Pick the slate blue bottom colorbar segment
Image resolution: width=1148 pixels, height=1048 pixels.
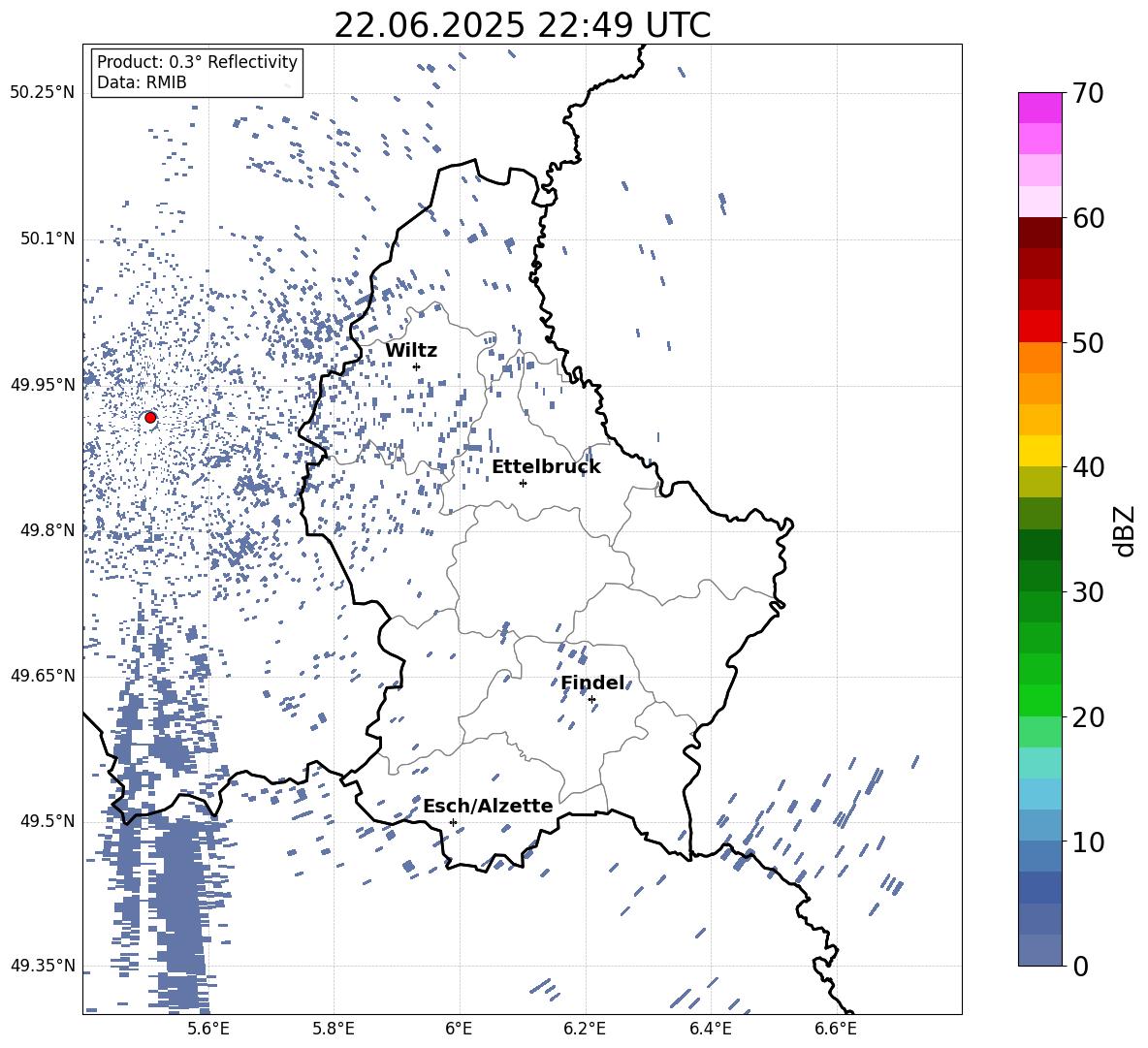pyautogui.click(x=1039, y=950)
